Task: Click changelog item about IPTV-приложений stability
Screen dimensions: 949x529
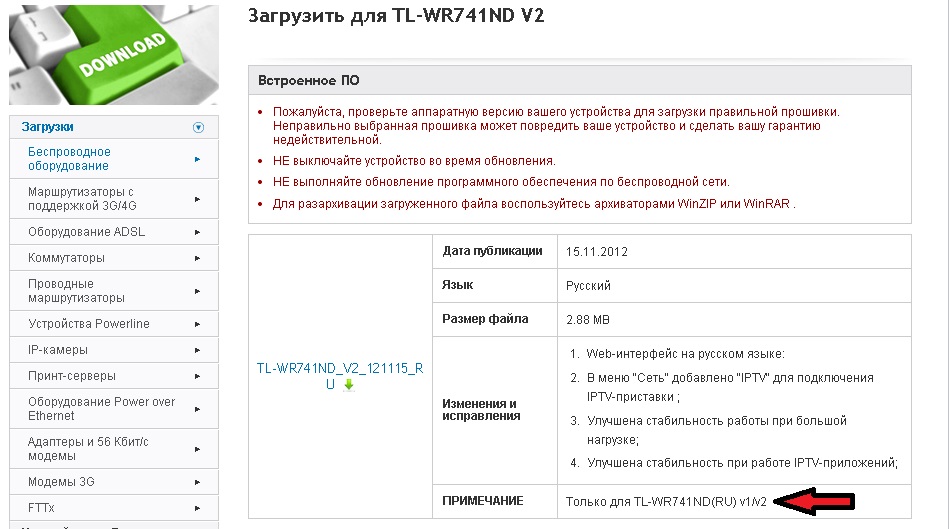Action: pos(742,463)
